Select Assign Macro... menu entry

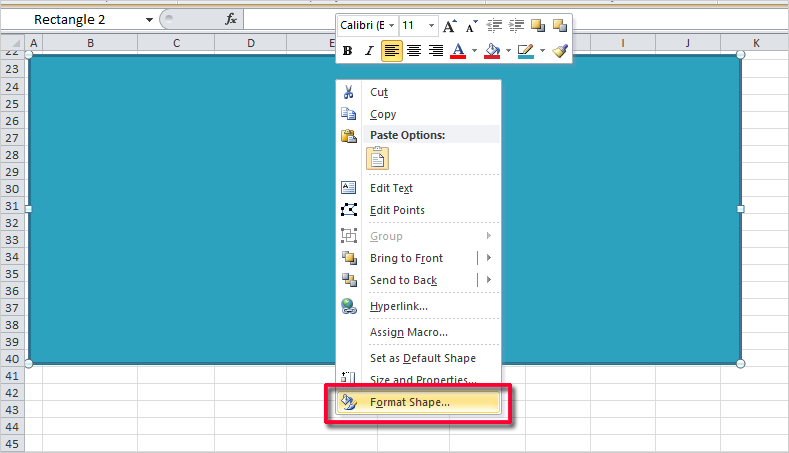[x=419, y=332]
